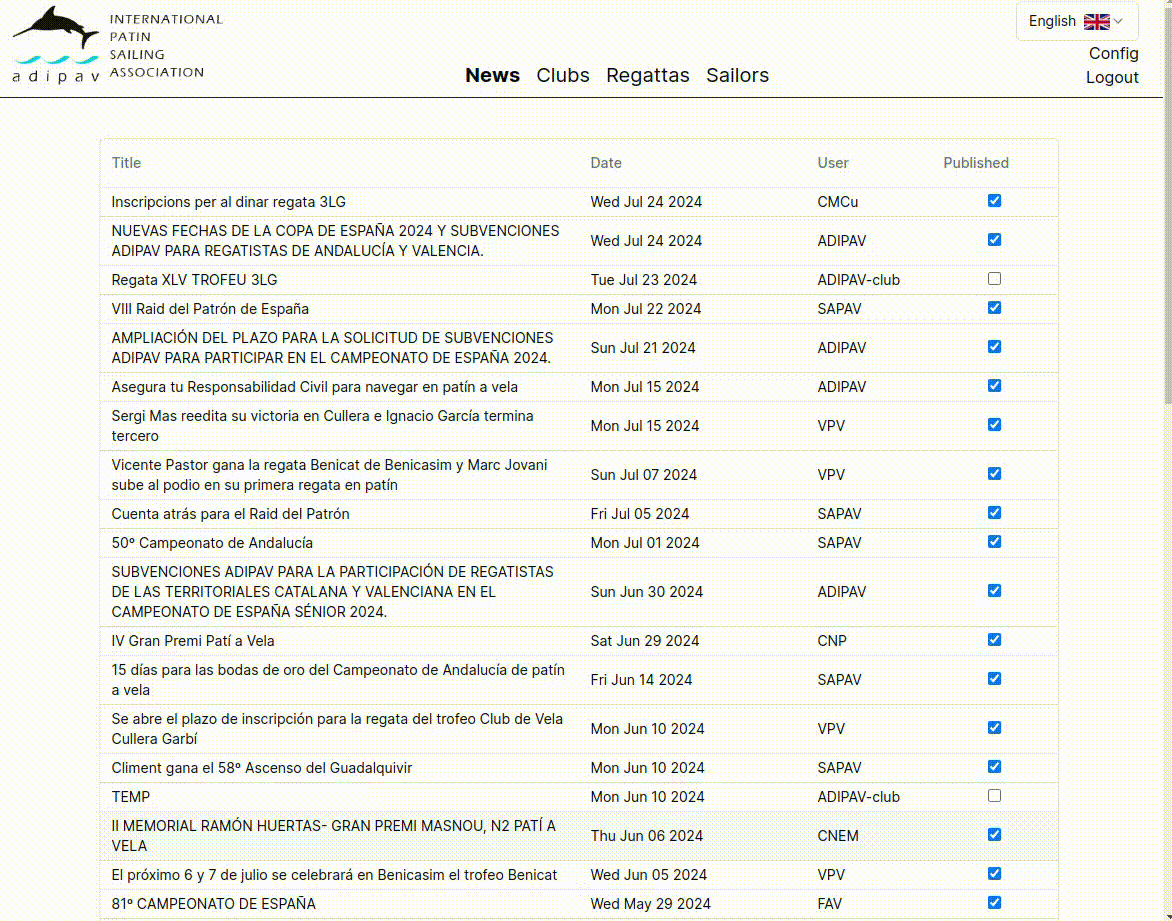Sort news by the Date column header
Viewport: 1172px width, 921px height.
tap(606, 163)
